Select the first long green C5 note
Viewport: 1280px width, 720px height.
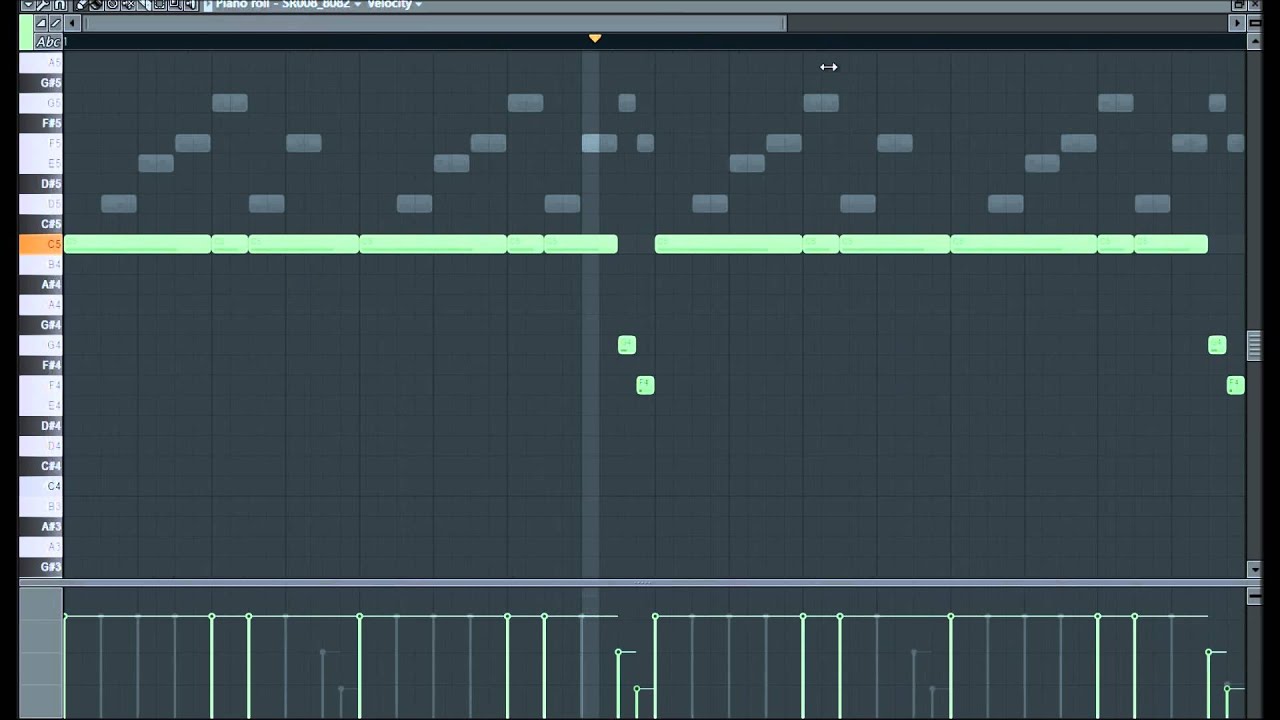(138, 244)
